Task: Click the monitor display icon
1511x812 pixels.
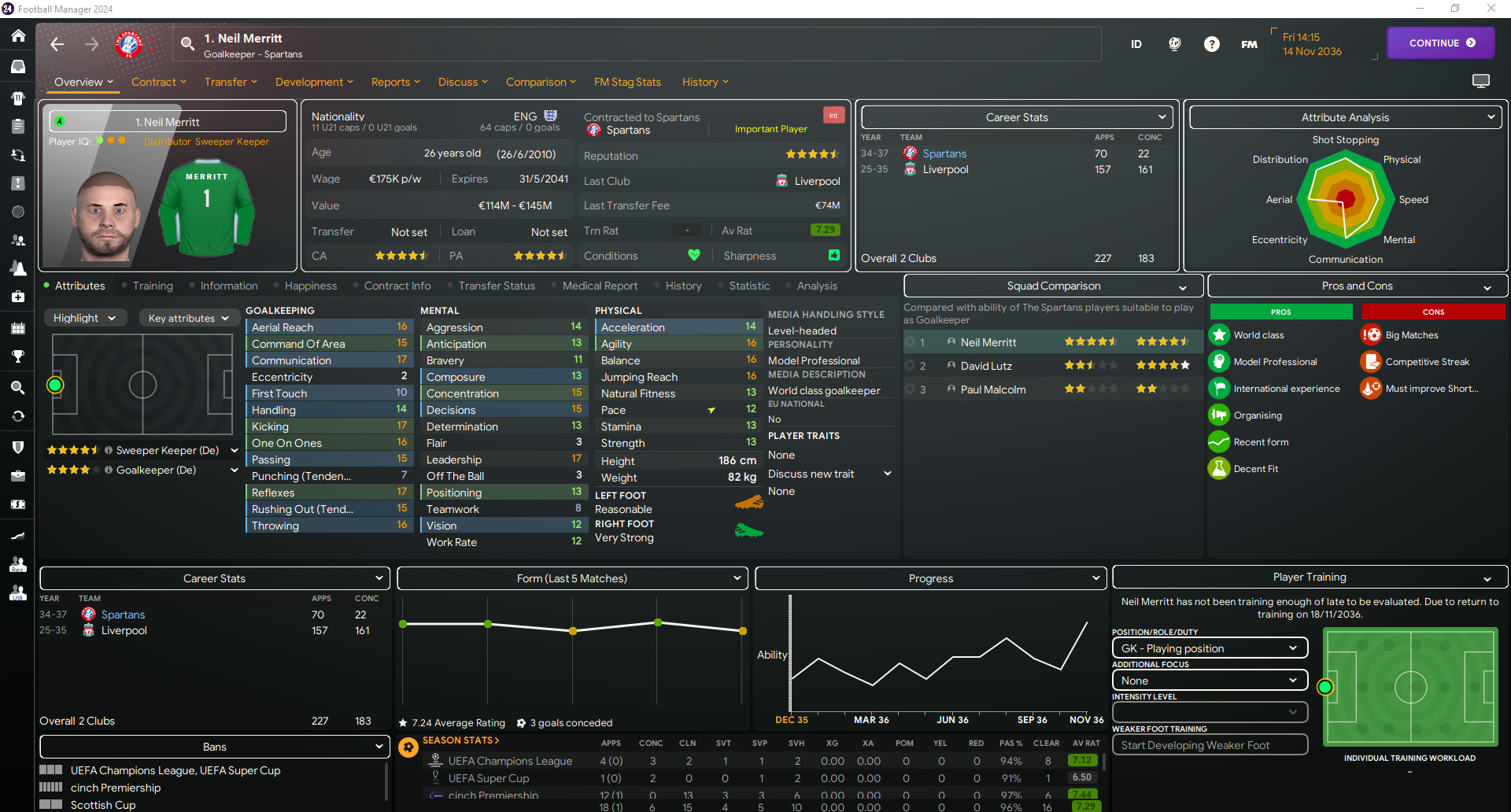Action: point(1481,81)
